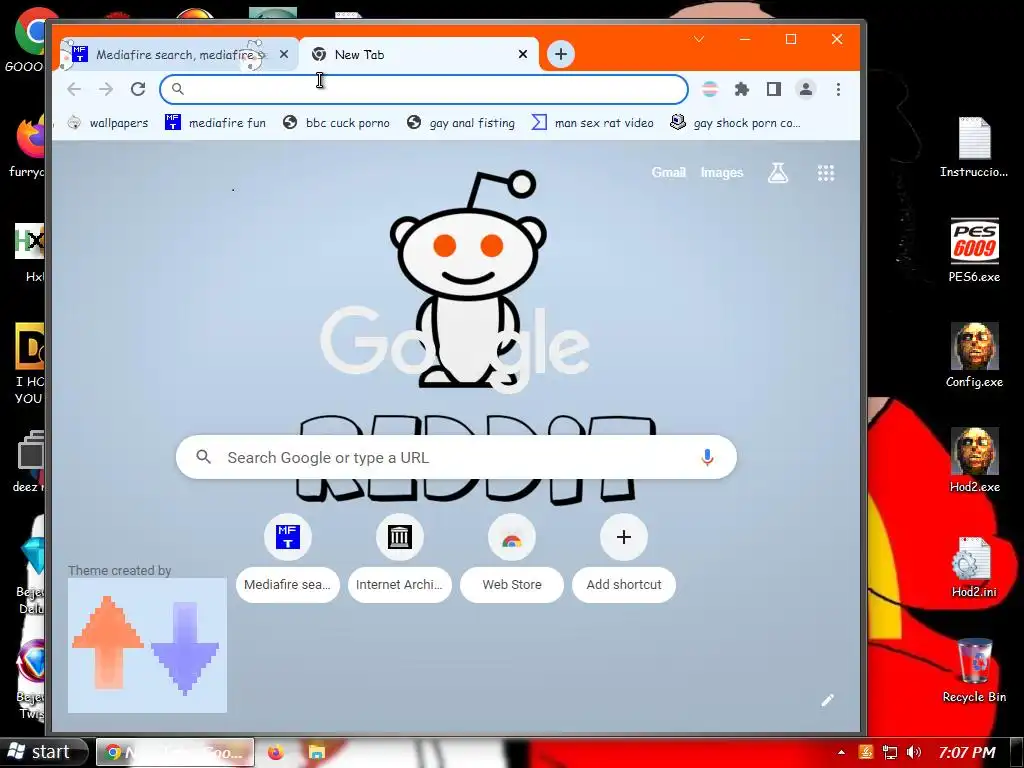Select the Recycle Bin icon
The image size is (1024, 768).
pos(974,670)
